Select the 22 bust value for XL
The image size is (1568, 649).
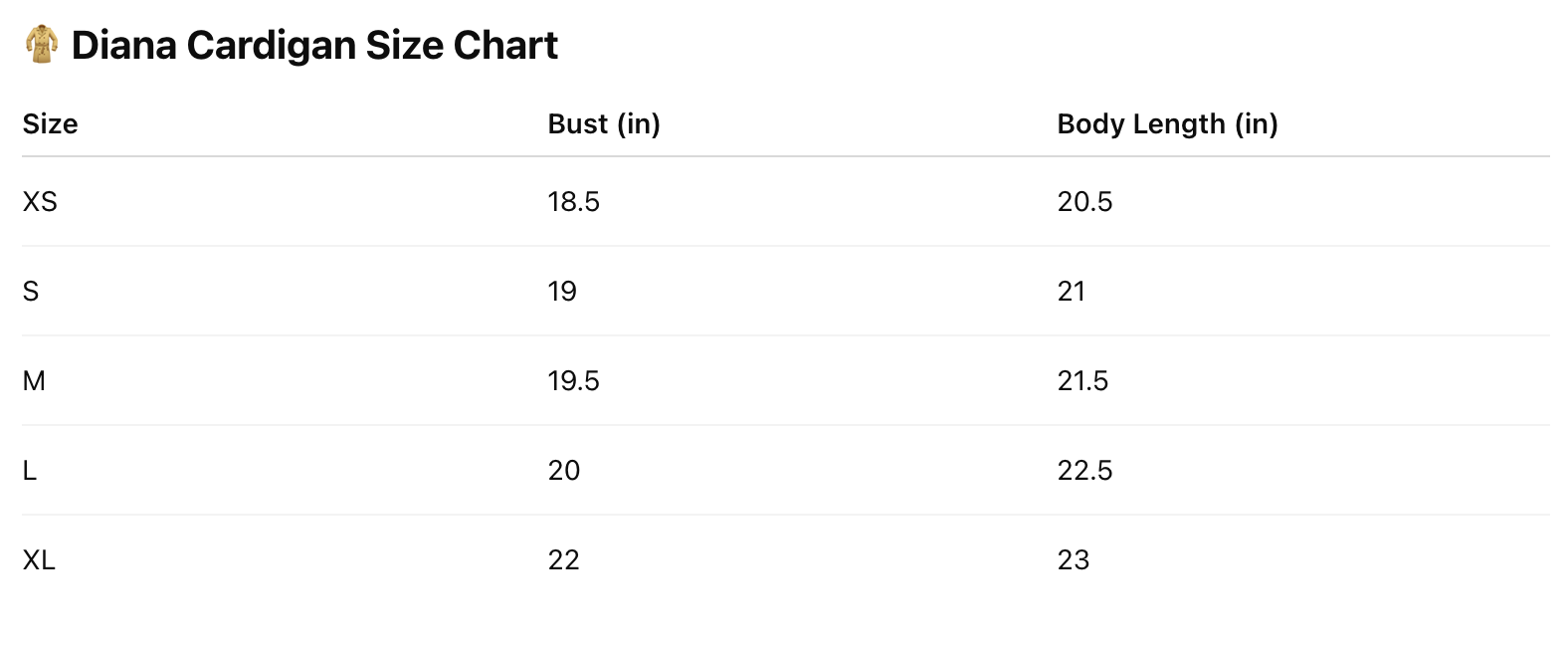564,560
